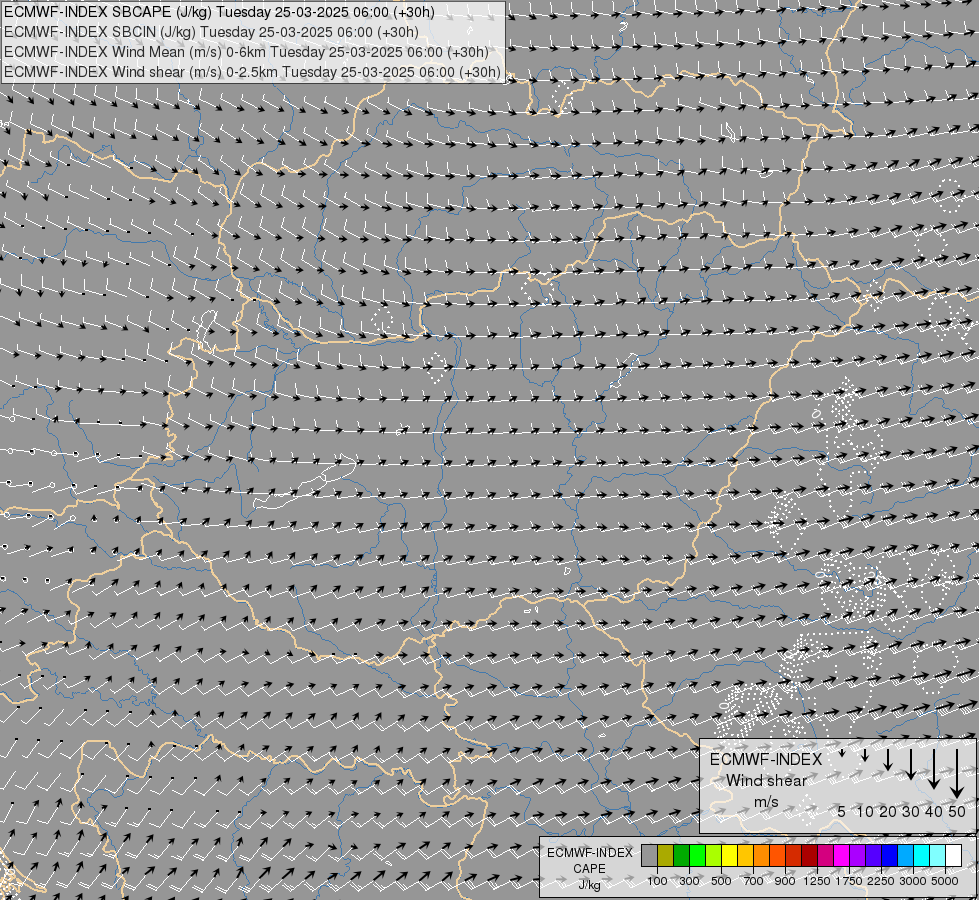Click the 5000 label on CAPE scale
Image resolution: width=979 pixels, height=900 pixels.
coord(945,881)
